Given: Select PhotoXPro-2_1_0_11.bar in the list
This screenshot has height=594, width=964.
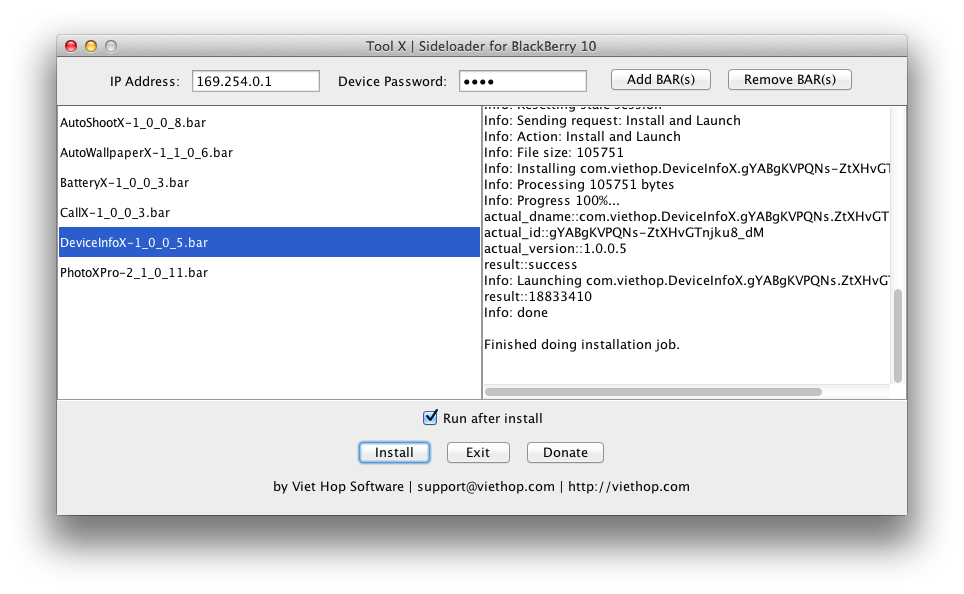Looking at the screenshot, I should click(269, 272).
